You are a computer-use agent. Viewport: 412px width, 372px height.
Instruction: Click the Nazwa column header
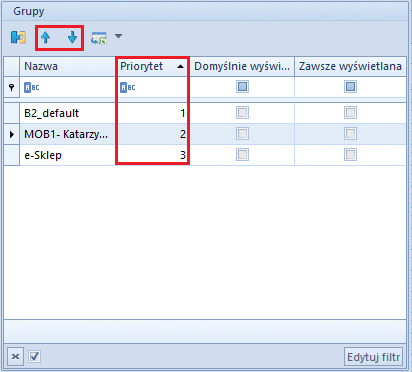tap(67, 66)
